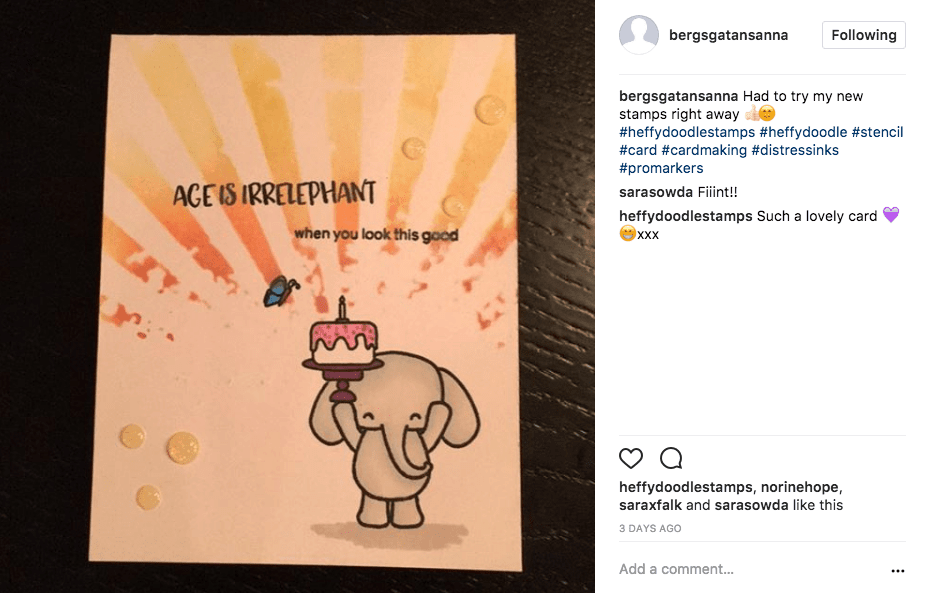
Task: Click the heart like icon
Action: pyautogui.click(x=631, y=458)
